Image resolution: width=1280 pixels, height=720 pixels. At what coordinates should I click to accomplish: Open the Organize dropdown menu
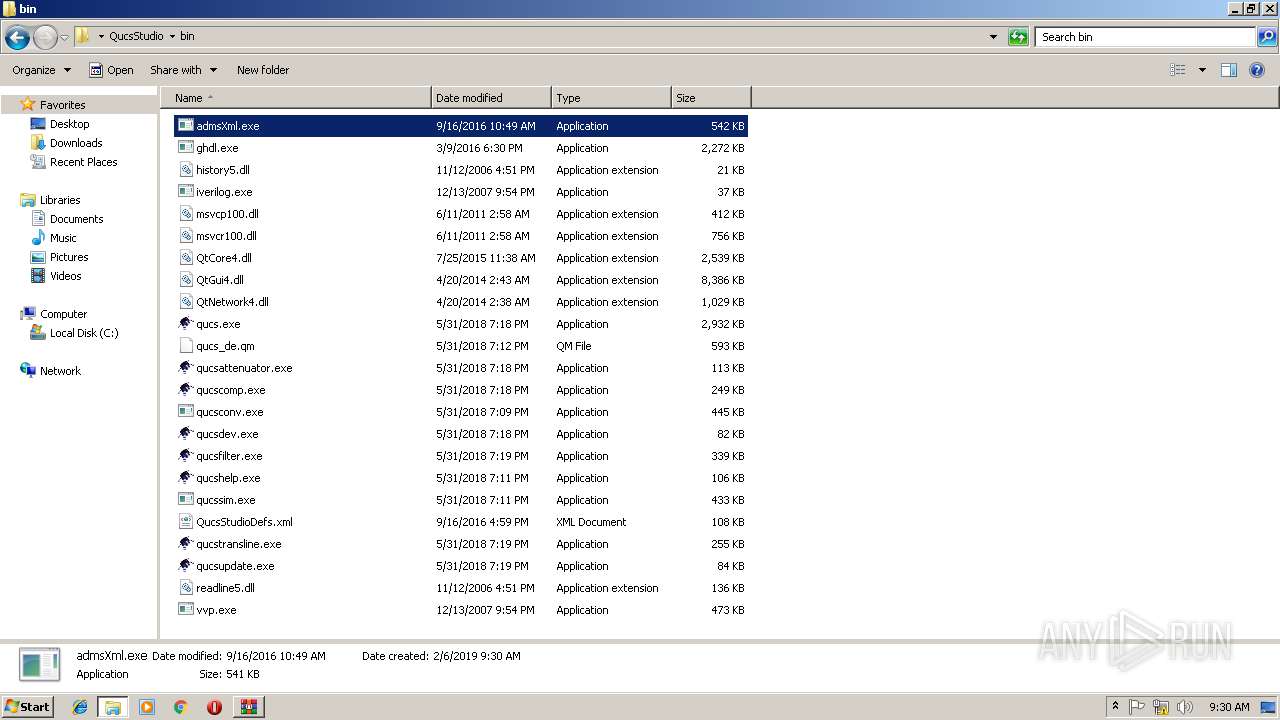pyautogui.click(x=42, y=70)
